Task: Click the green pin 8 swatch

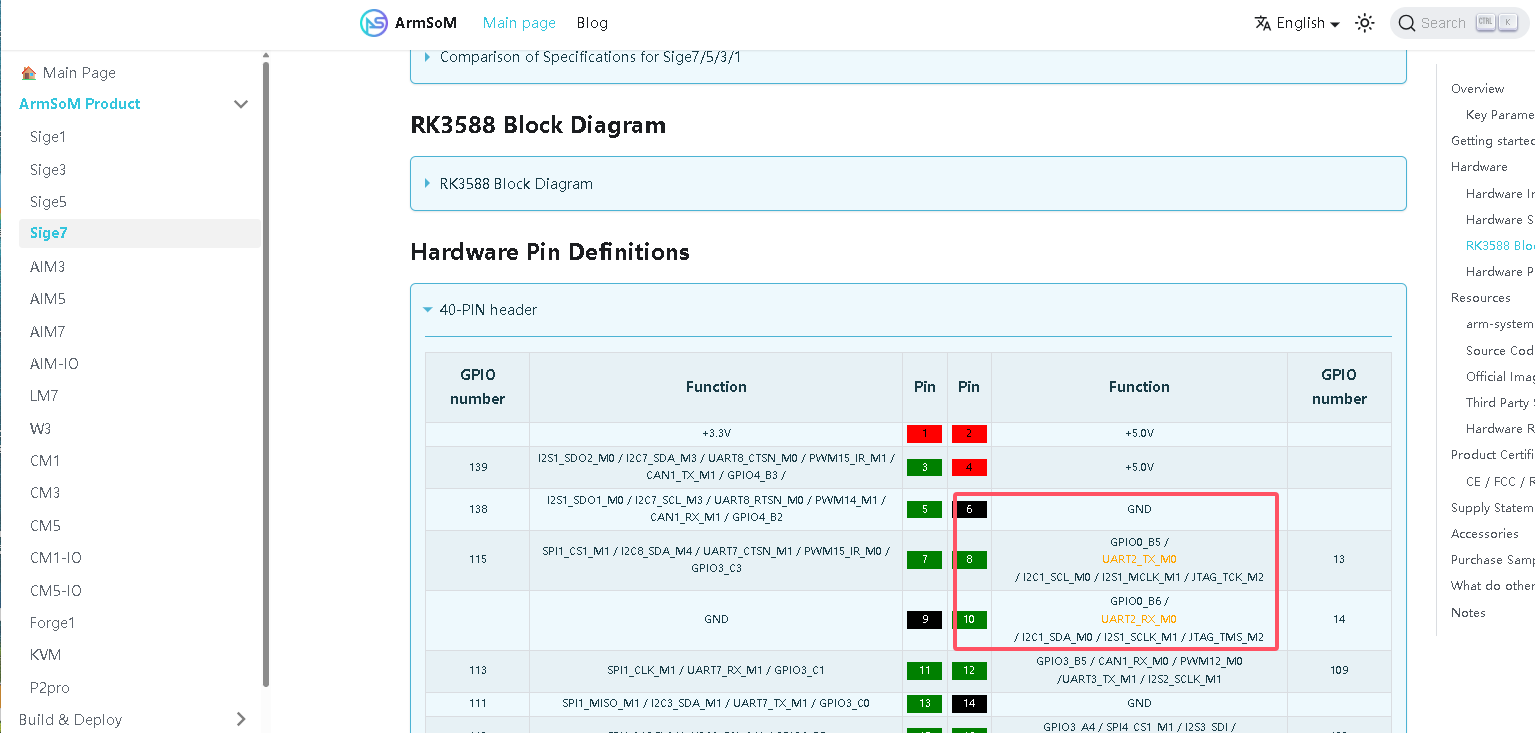Action: pos(969,559)
